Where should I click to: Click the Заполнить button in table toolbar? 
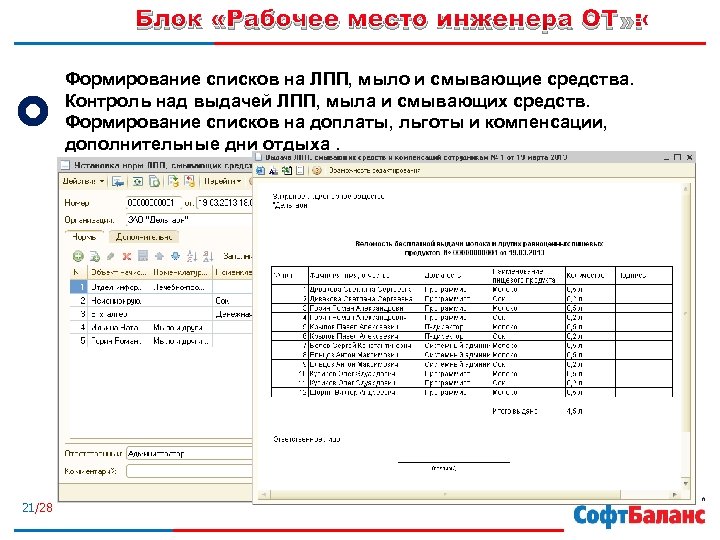pos(237,256)
